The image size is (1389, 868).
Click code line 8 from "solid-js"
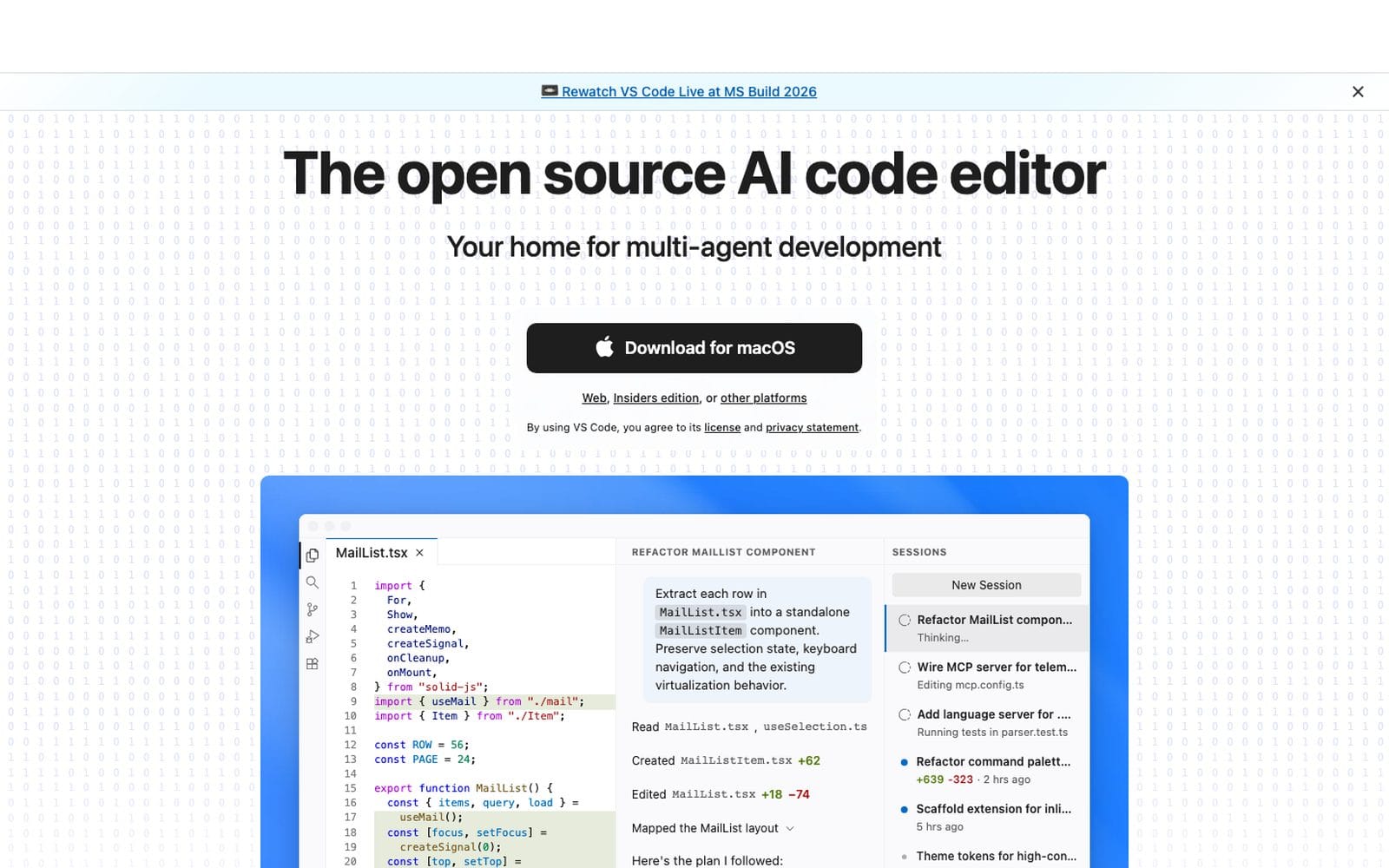coord(431,687)
